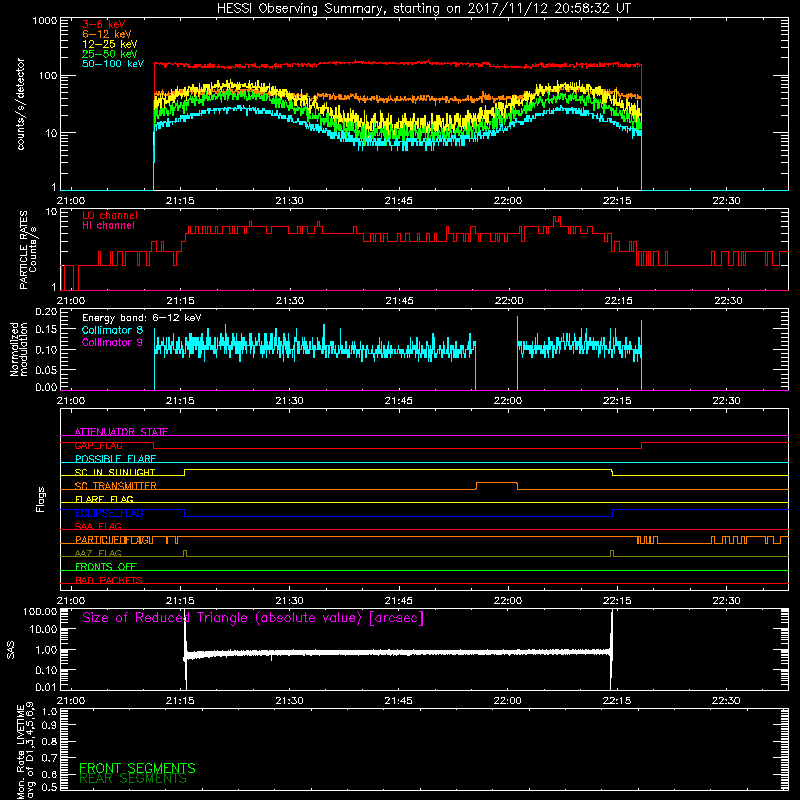
Task: Click the FLARE_FLAG label
Action: pos(104,499)
